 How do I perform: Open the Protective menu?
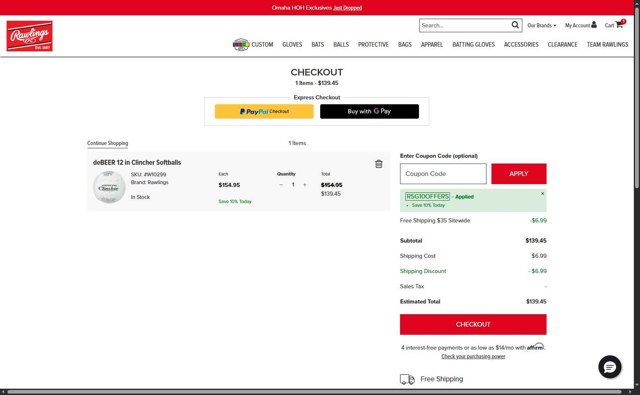[373, 44]
